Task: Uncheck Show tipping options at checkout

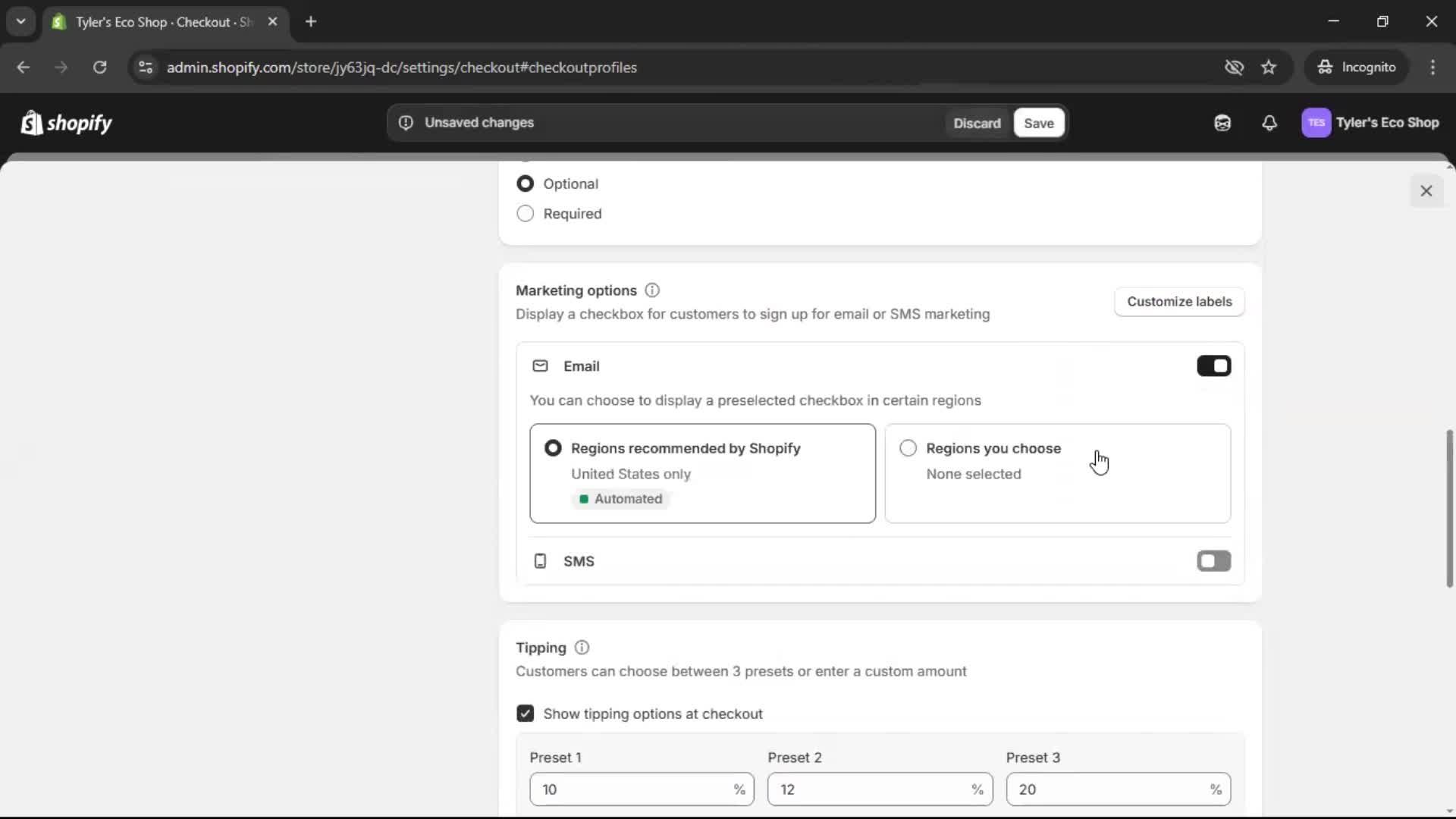Action: pos(526,713)
